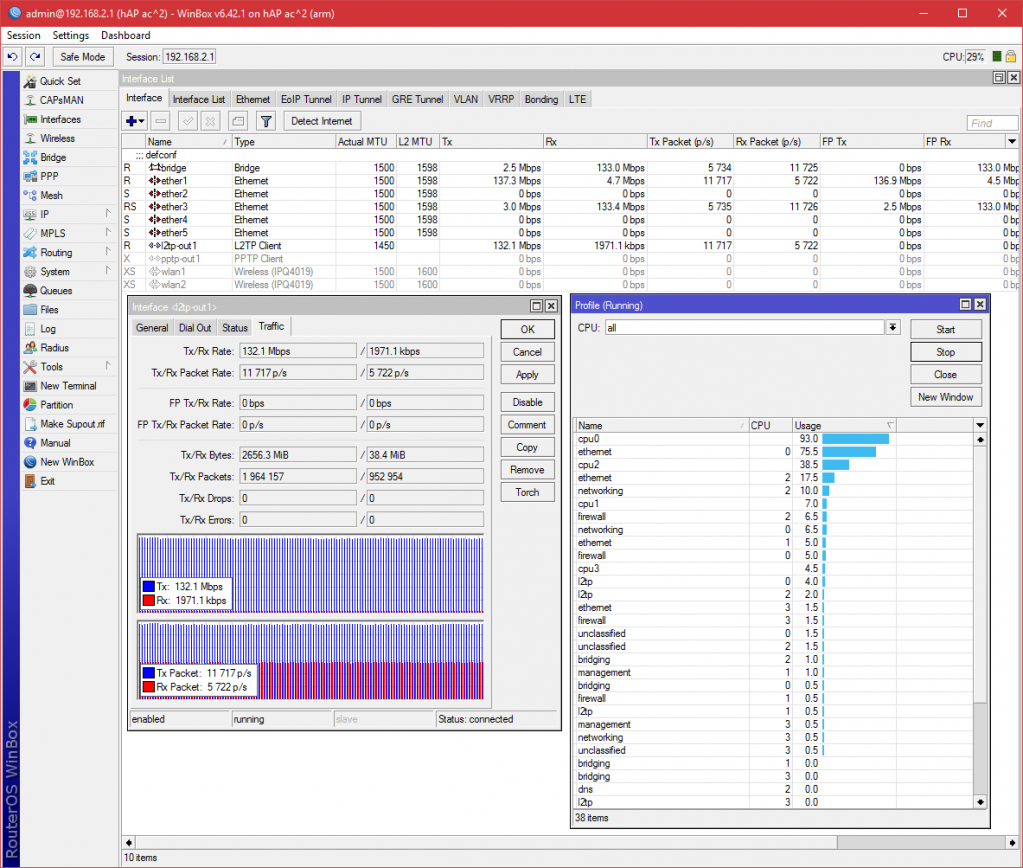Switch to the VLAN tab

(464, 99)
